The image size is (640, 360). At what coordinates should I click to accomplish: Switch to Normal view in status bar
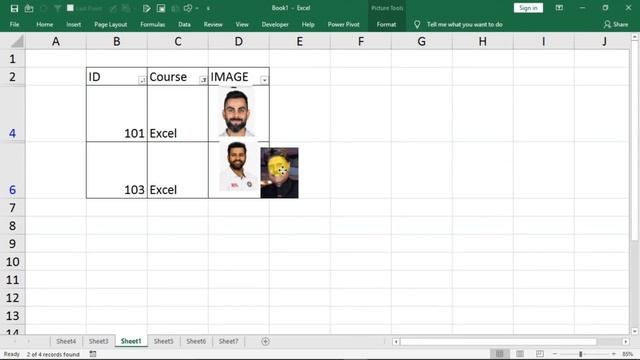click(500, 354)
